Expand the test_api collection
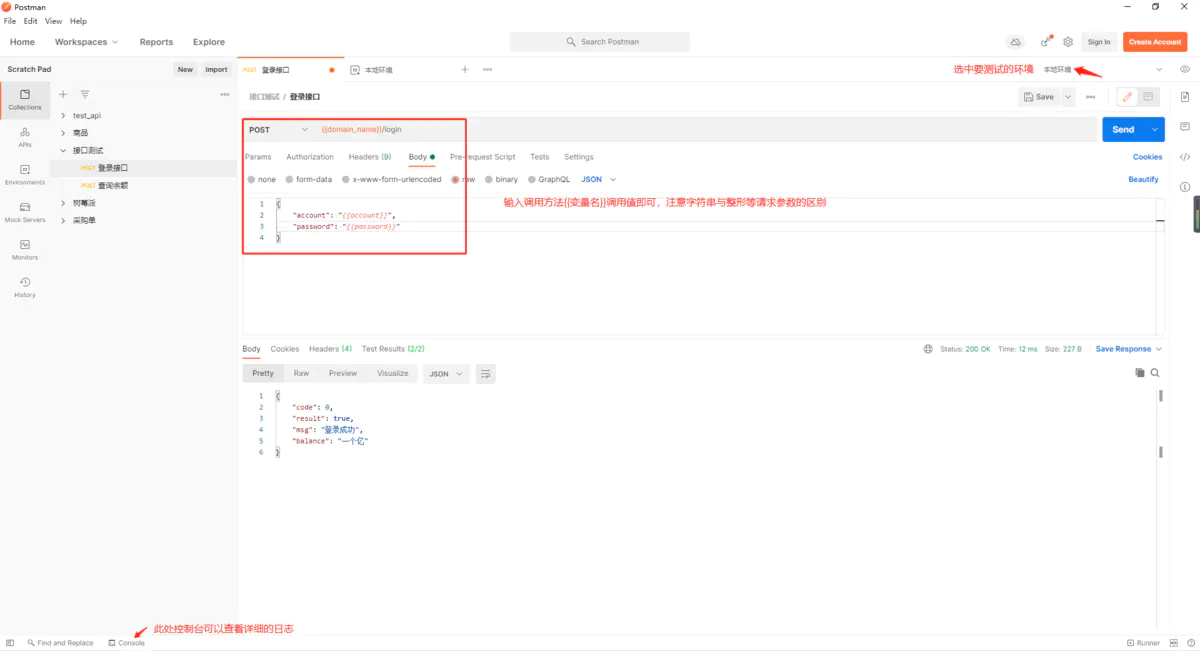Screen dimensions: 1200x651 coord(63,115)
